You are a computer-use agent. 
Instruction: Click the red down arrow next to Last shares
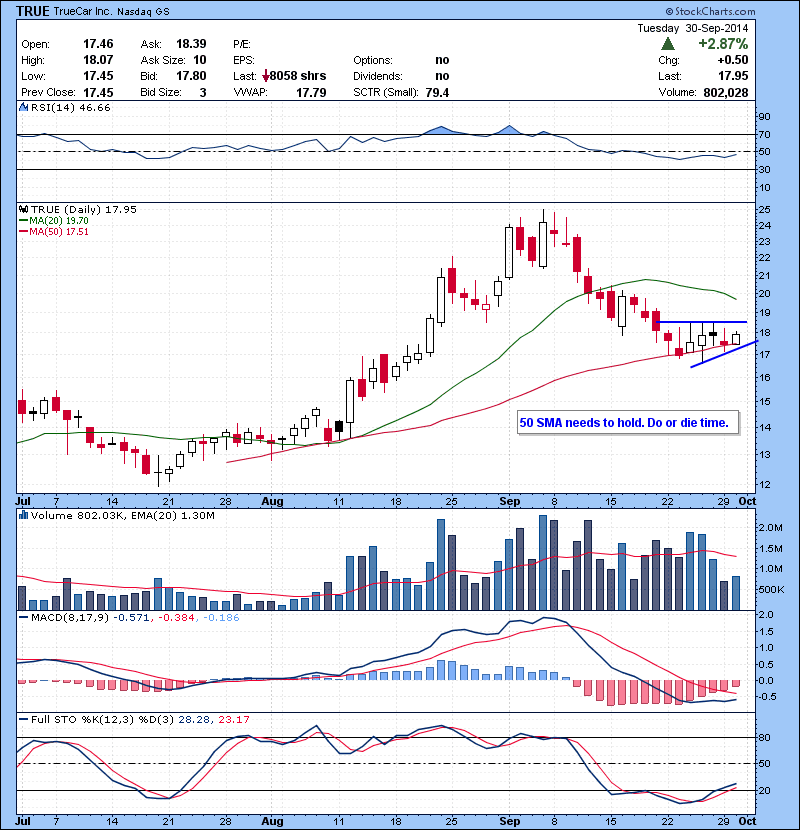[266, 77]
